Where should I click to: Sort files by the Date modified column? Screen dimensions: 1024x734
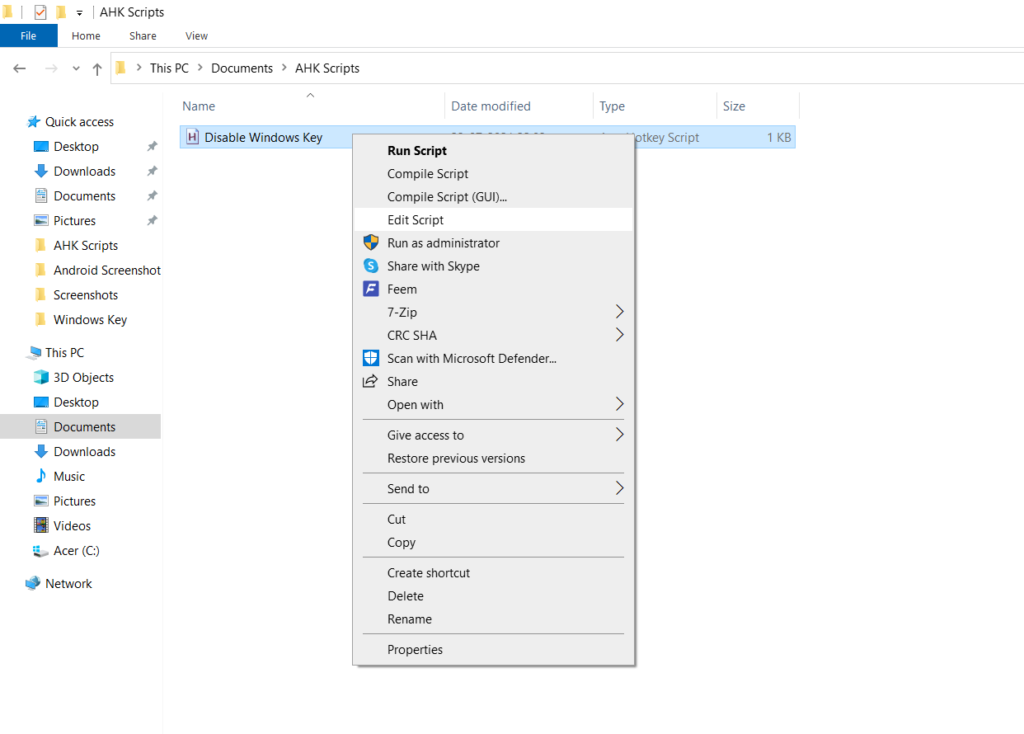pos(491,106)
